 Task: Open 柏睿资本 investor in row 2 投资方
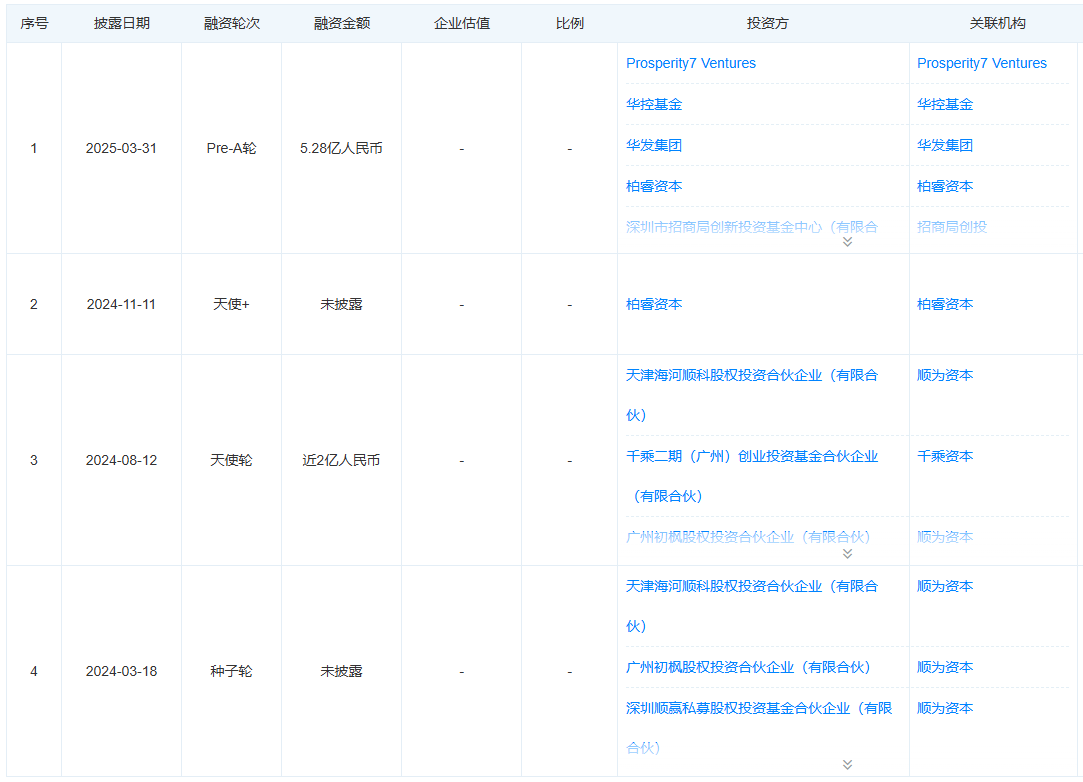pyautogui.click(x=653, y=304)
